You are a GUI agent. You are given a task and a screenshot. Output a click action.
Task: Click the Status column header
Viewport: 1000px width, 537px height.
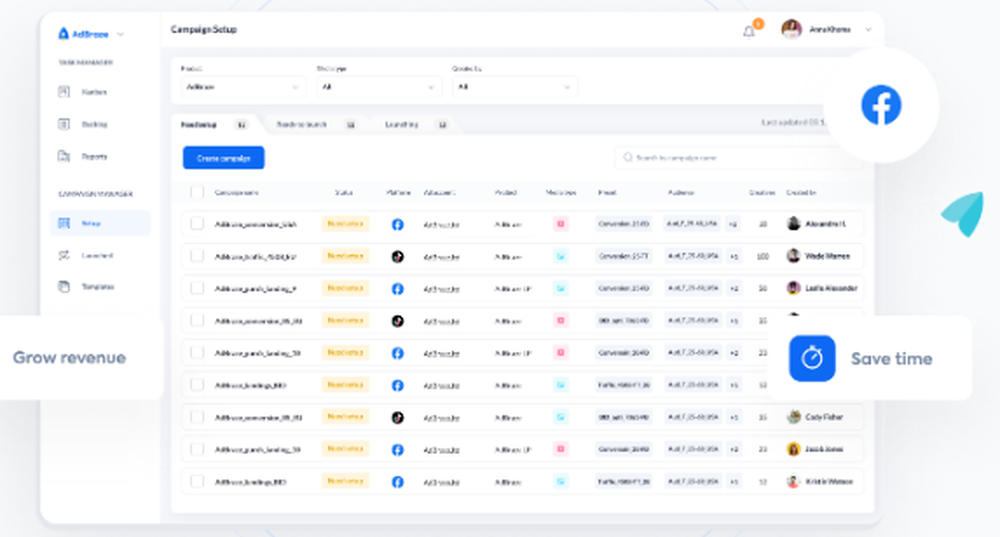click(x=344, y=193)
